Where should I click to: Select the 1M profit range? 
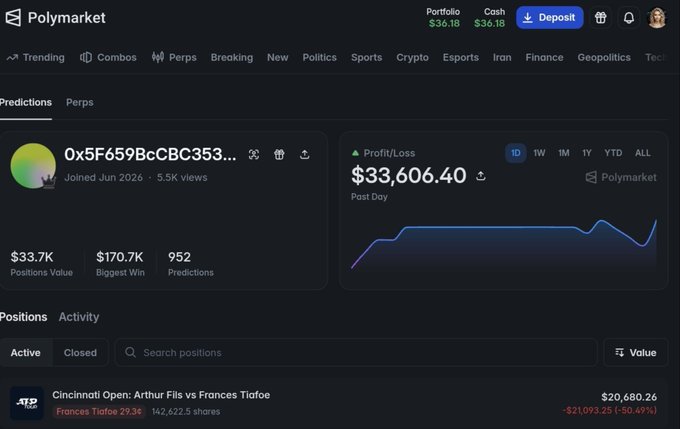point(564,153)
